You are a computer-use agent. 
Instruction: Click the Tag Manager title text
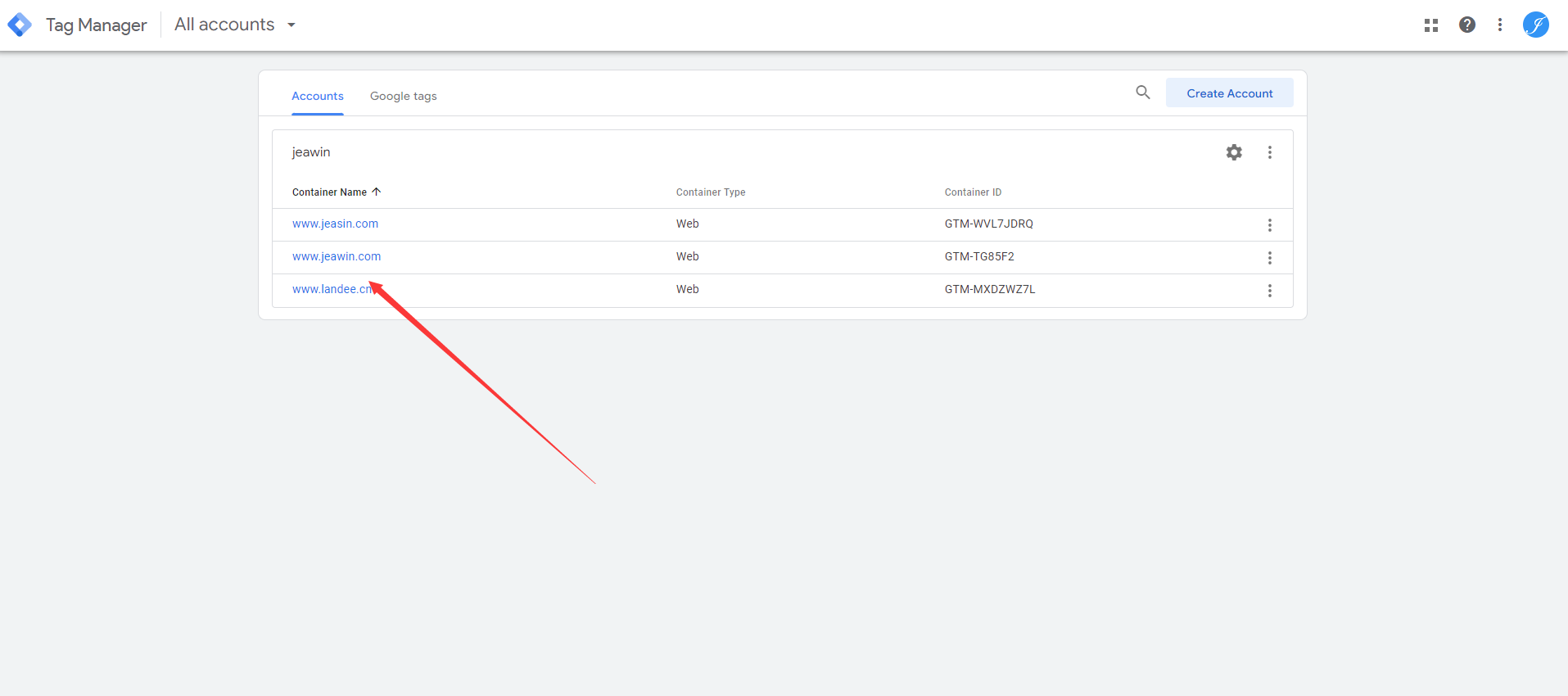pos(96,25)
